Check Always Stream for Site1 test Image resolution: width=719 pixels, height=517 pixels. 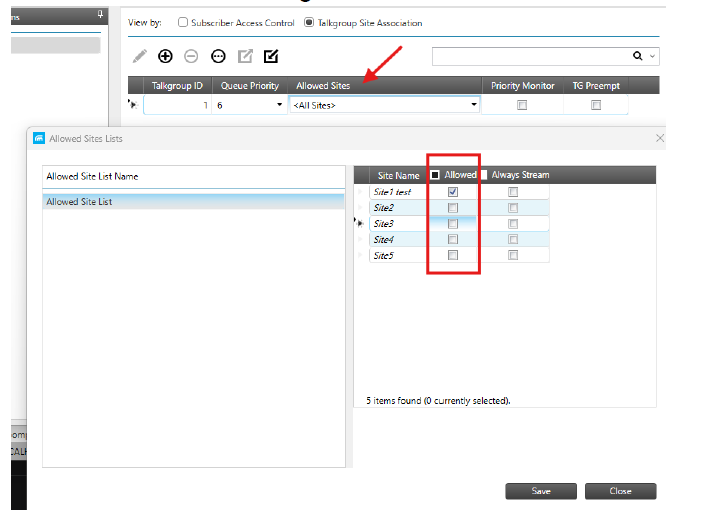(513, 192)
